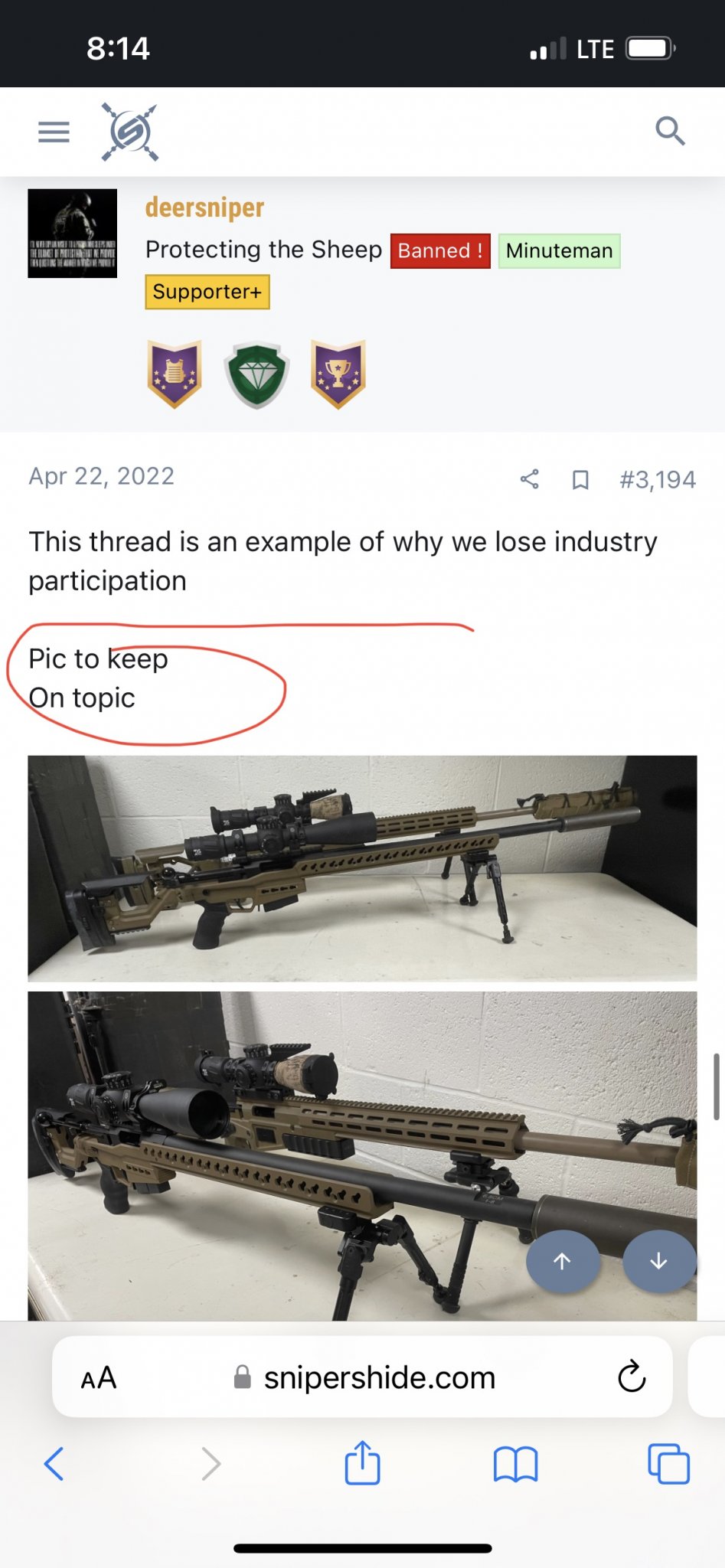The width and height of the screenshot is (725, 1568).
Task: Tap the Sniper's Hide logo icon
Action: coord(130,132)
